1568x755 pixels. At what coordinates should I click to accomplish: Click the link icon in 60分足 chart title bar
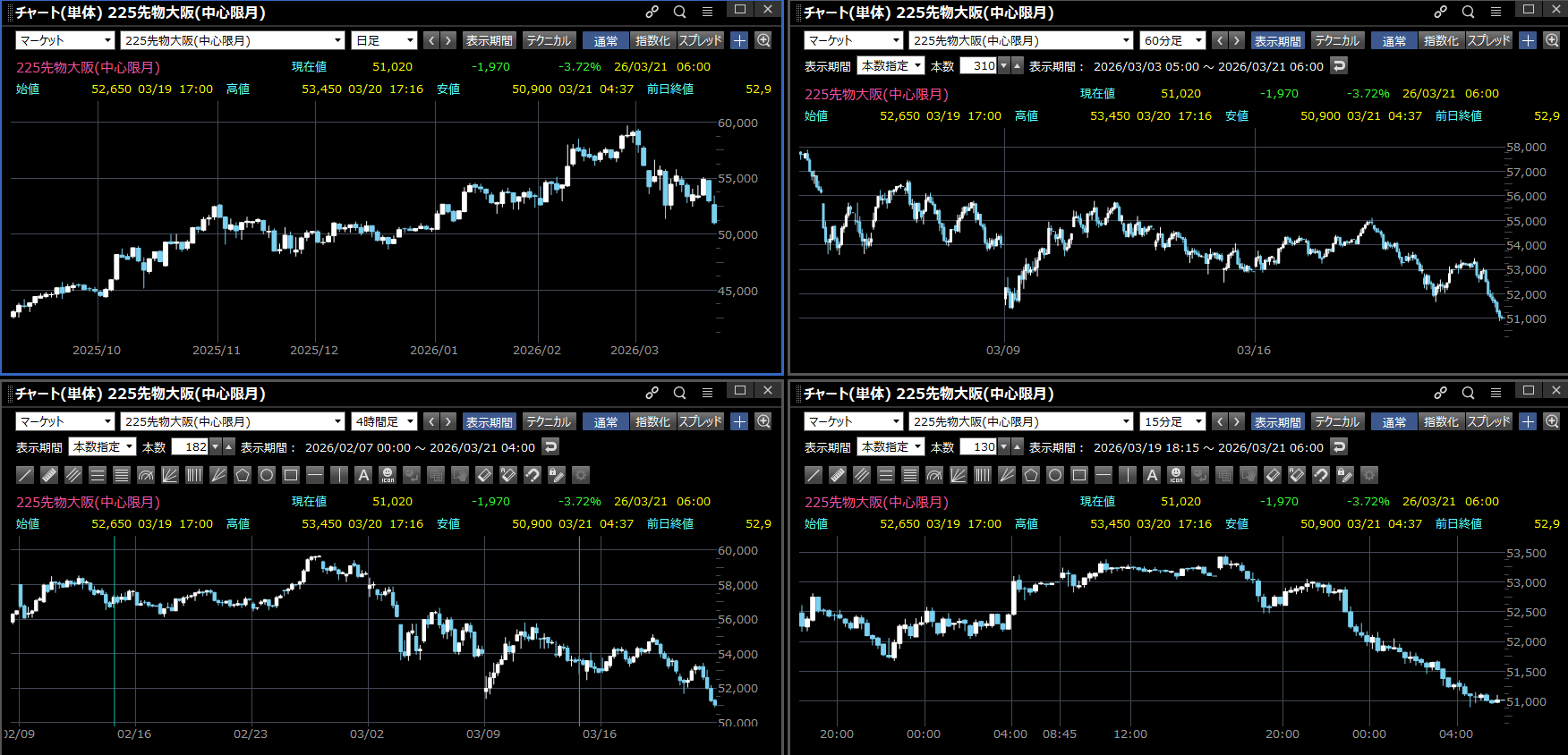tap(1440, 12)
